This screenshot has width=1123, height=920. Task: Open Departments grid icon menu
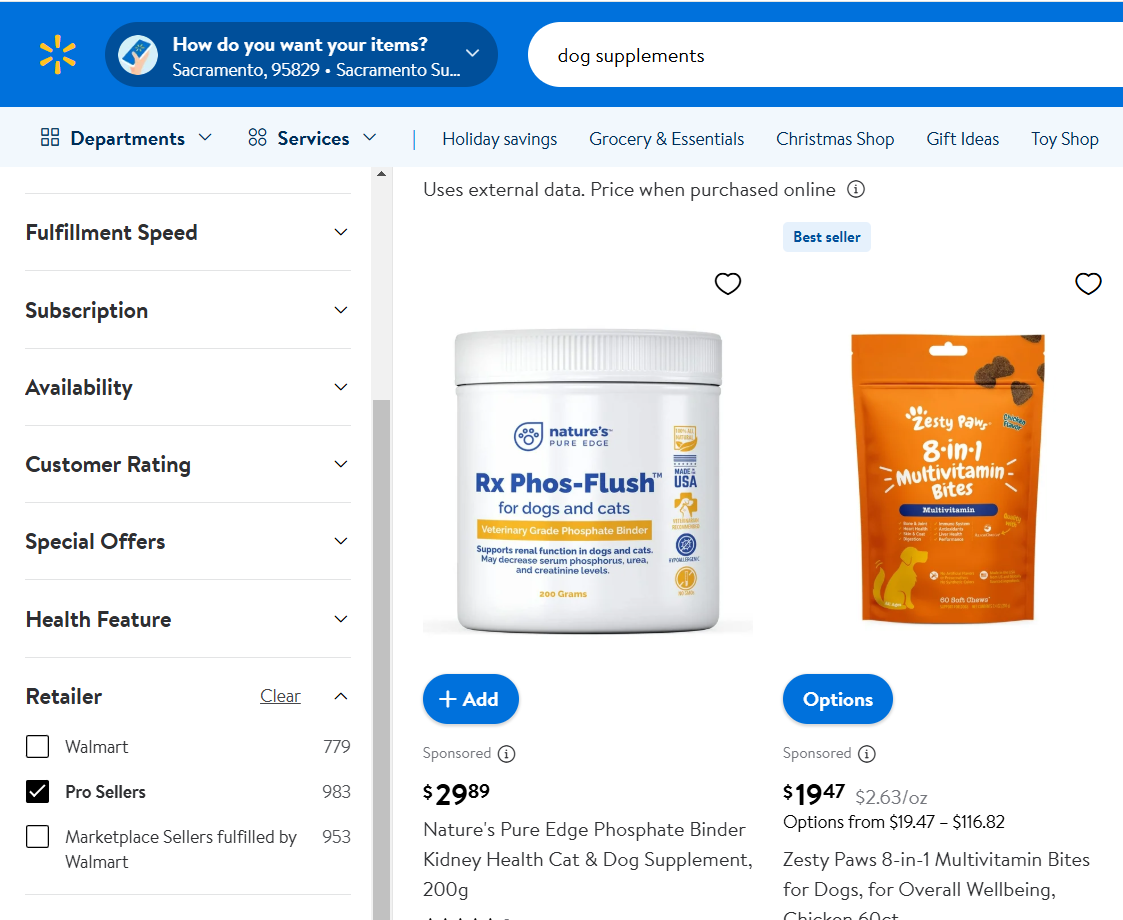coord(50,137)
